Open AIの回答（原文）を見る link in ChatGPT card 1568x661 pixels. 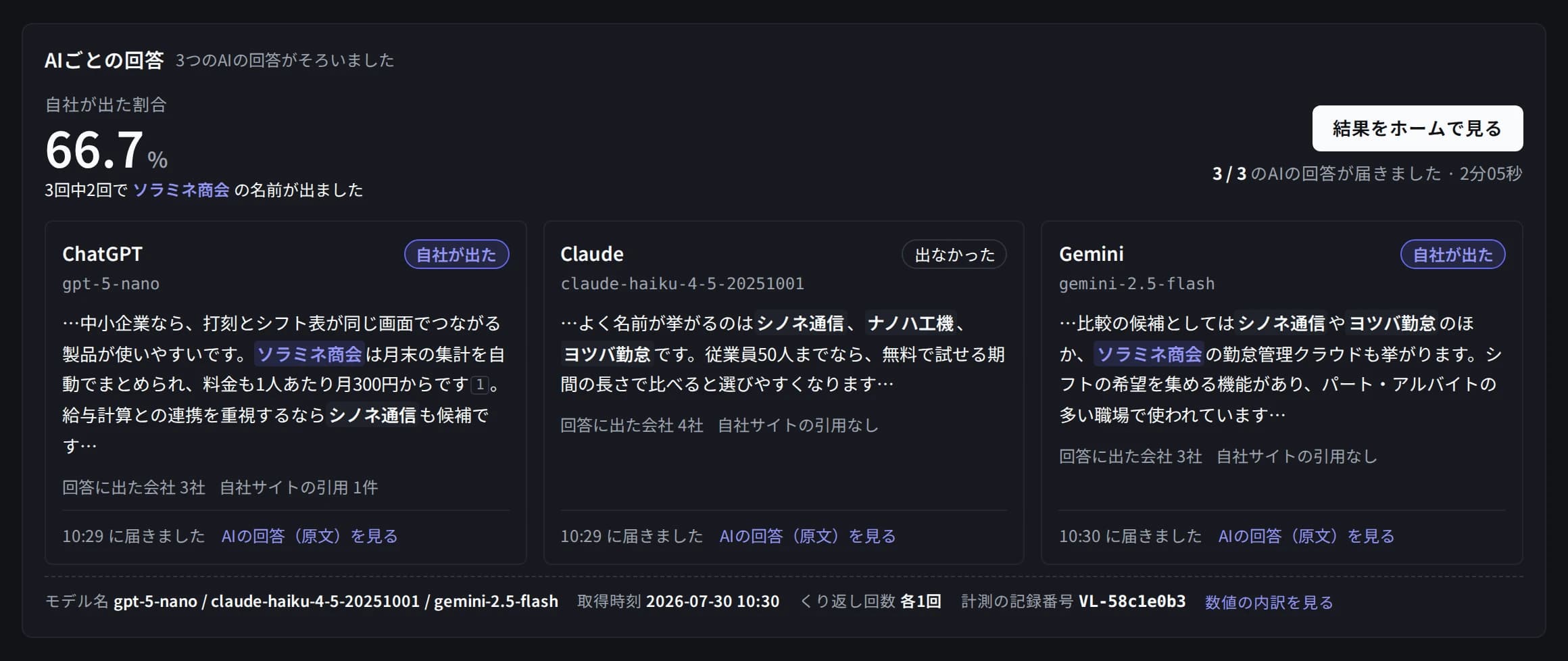(x=310, y=536)
